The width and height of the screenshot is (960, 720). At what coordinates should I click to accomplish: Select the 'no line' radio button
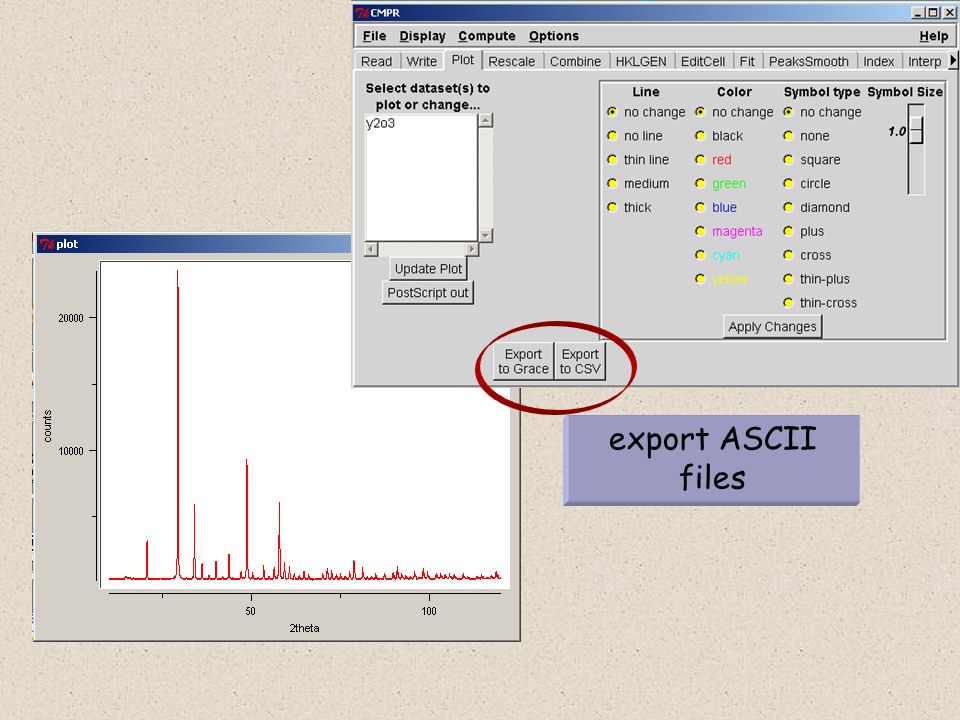click(x=612, y=135)
